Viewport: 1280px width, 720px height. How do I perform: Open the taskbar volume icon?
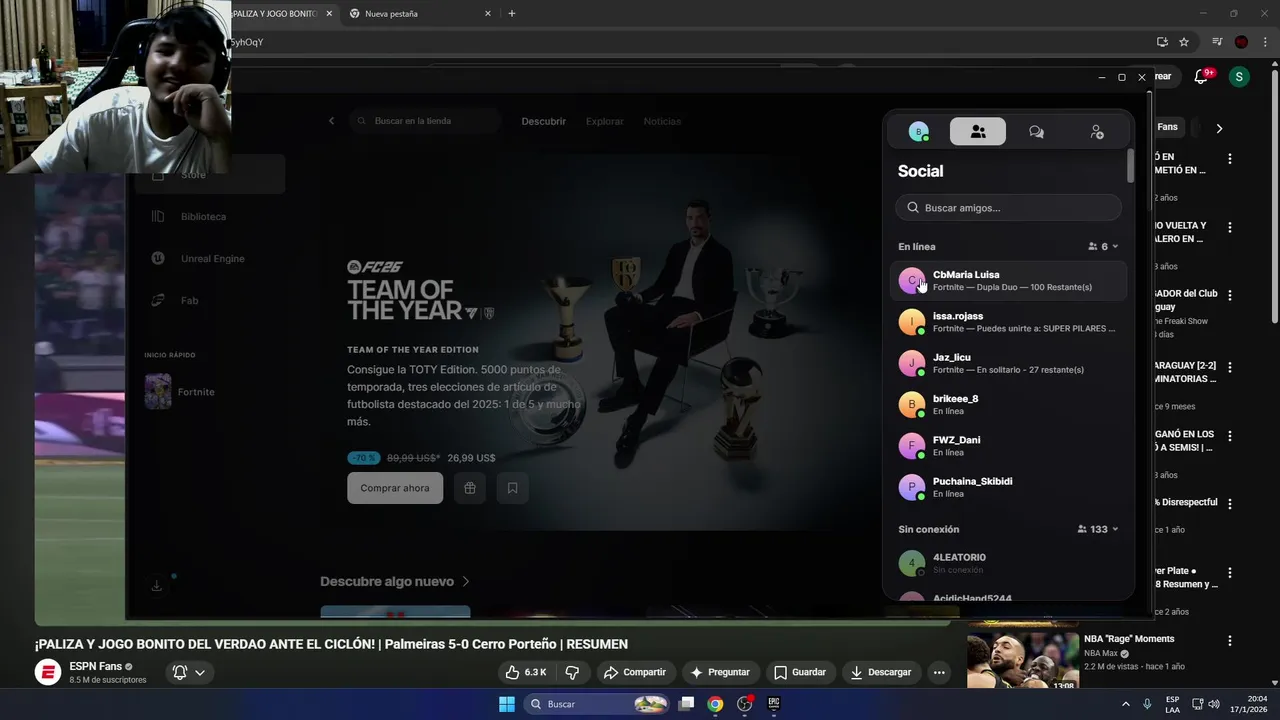(x=1214, y=704)
